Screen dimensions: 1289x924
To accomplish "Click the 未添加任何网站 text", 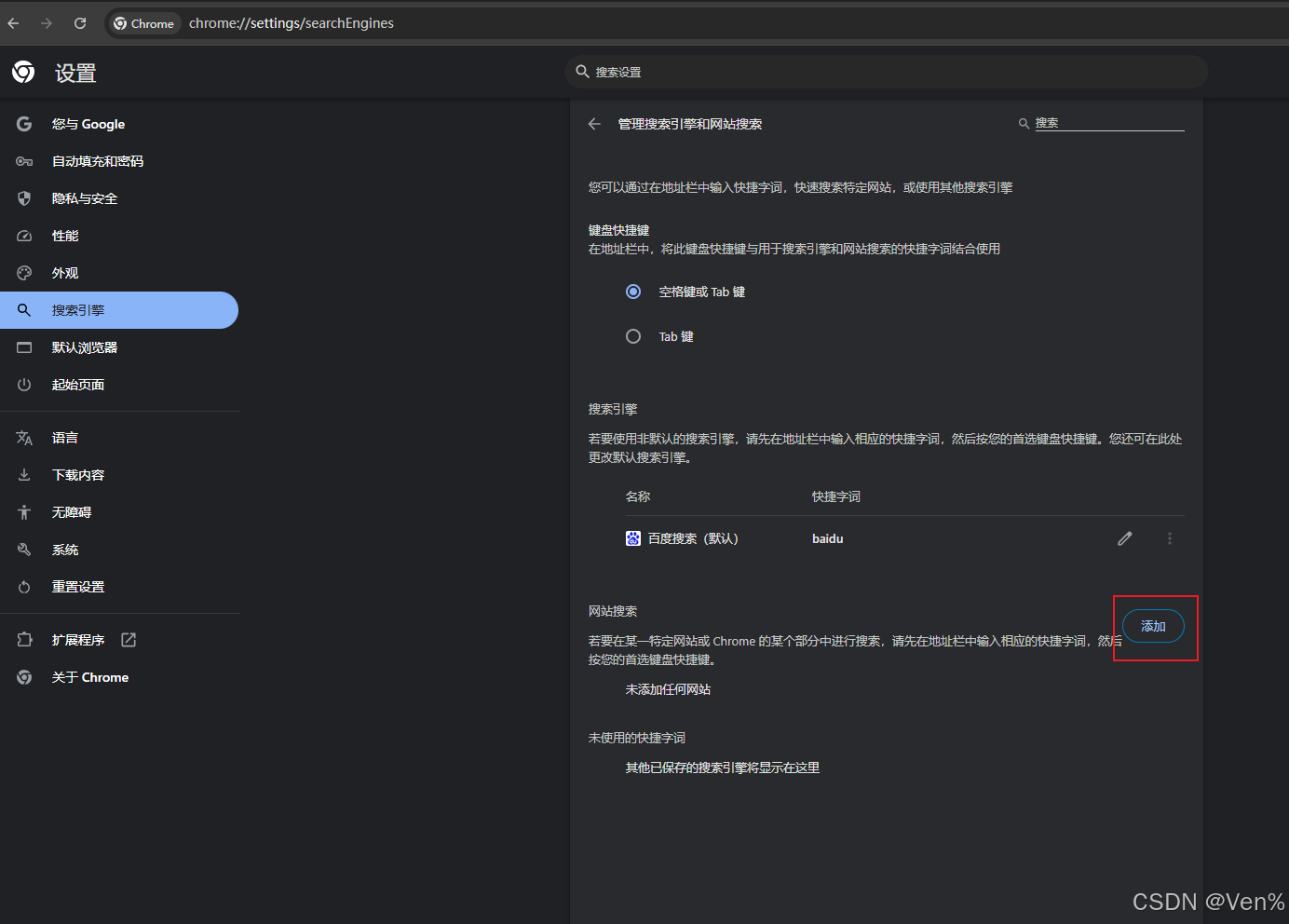I will click(x=668, y=689).
